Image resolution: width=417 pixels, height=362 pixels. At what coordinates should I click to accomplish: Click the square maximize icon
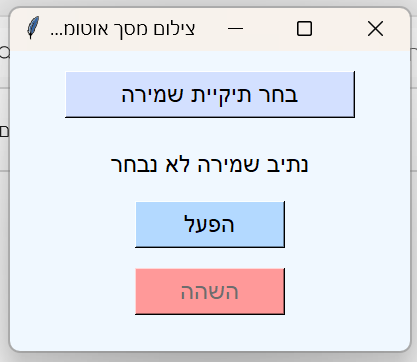[x=304, y=29]
